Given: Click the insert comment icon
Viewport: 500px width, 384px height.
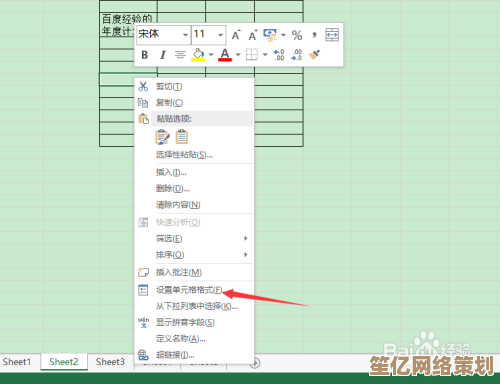Looking at the screenshot, I should point(143,272).
